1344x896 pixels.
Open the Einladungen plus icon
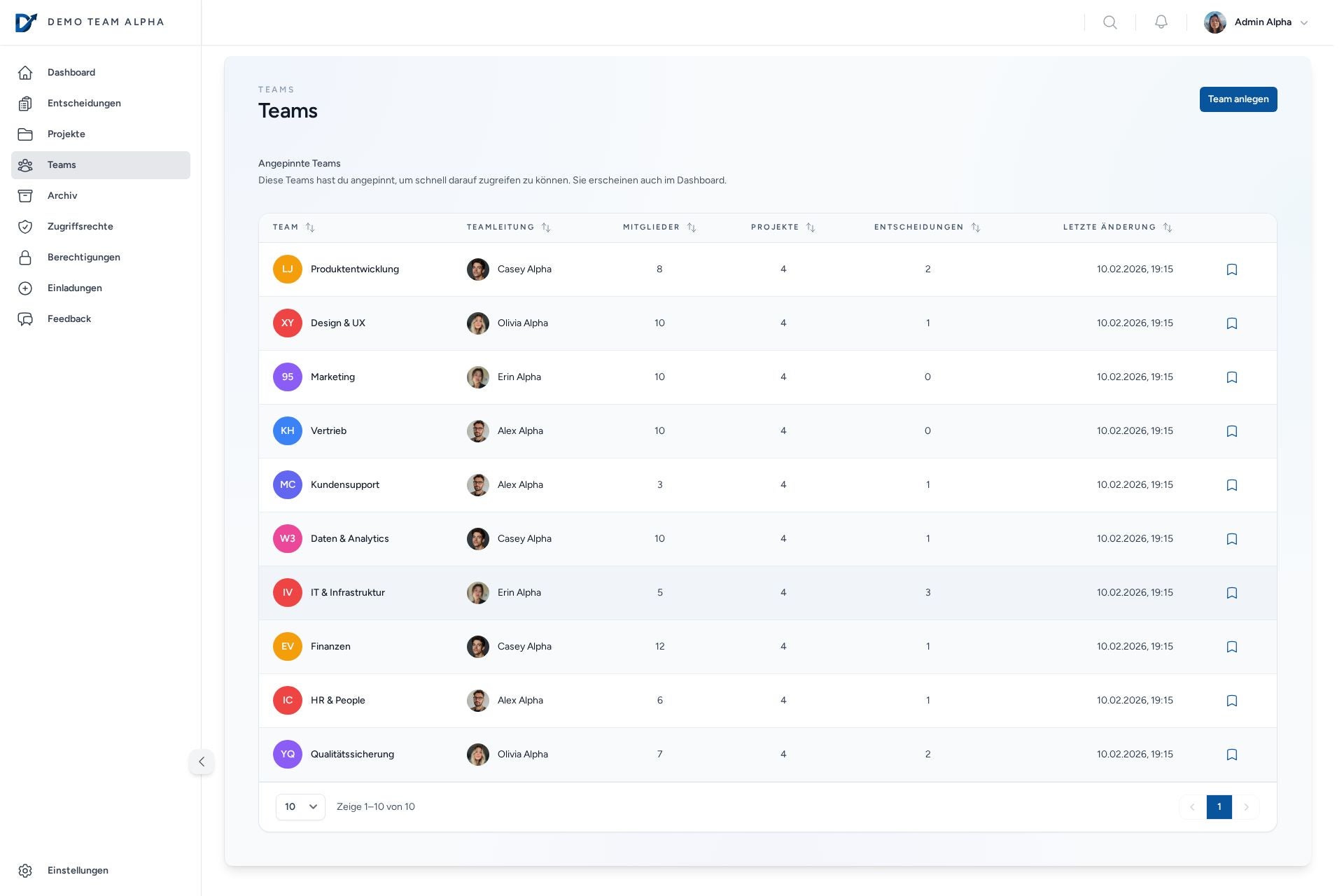tap(25, 288)
